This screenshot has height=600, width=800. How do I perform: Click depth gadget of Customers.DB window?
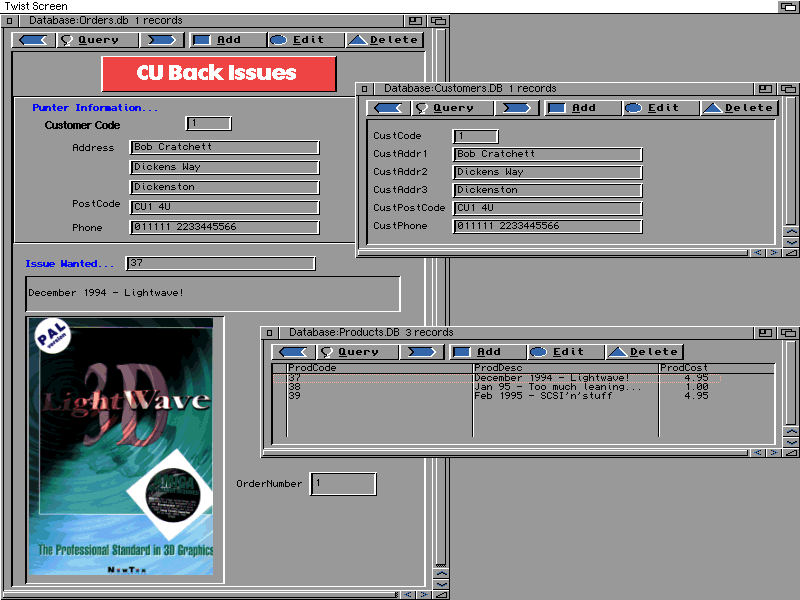tap(788, 89)
